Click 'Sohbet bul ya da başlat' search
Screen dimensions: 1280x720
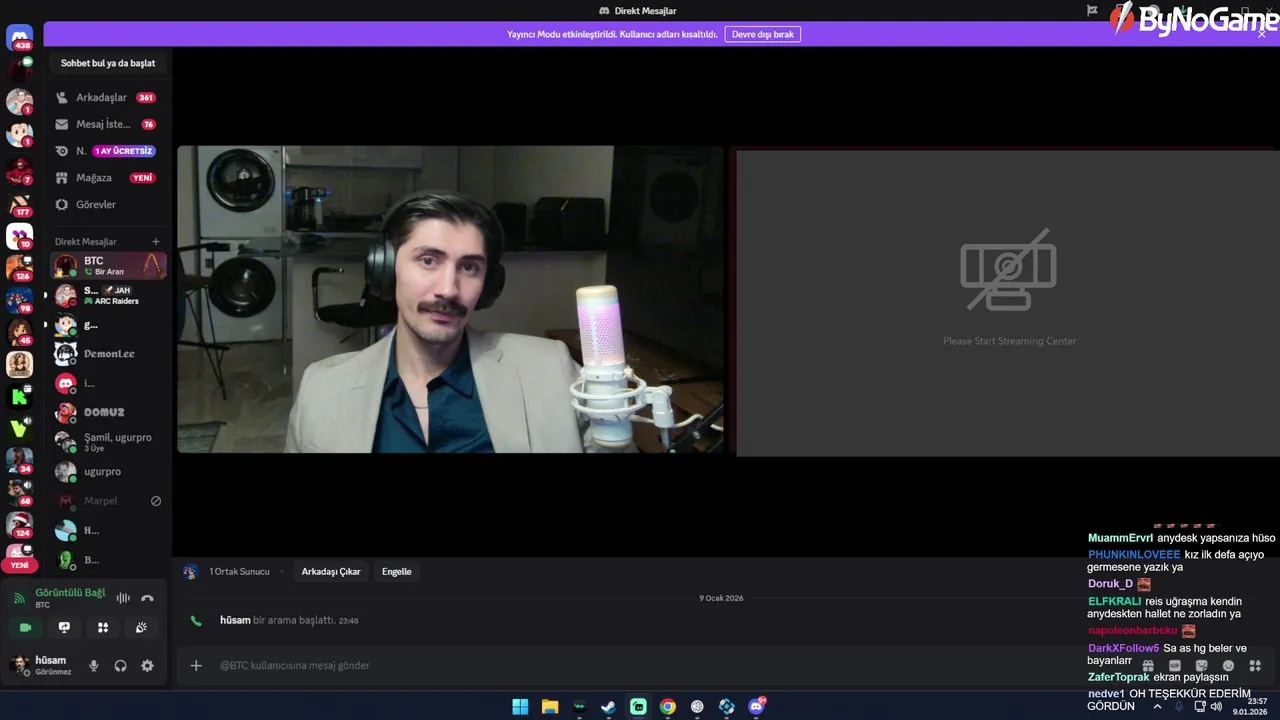(108, 63)
